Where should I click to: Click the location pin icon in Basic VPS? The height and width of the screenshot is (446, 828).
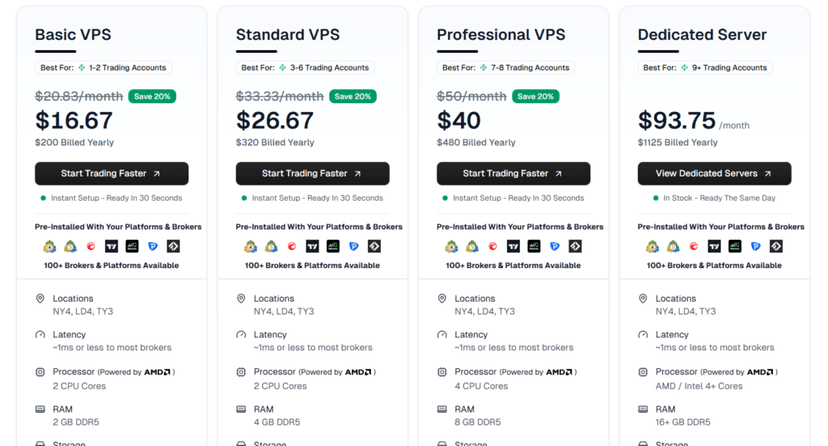[x=40, y=299]
